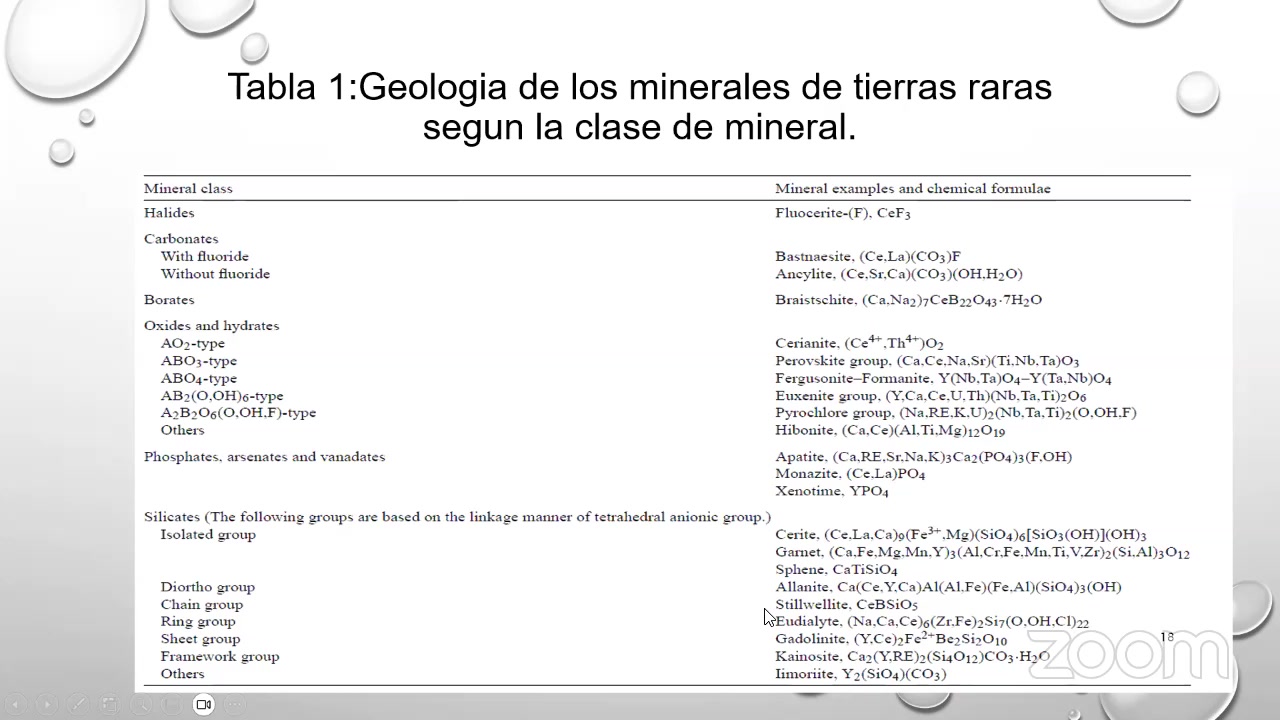Click the 'Cerite' formula entry
The height and width of the screenshot is (720, 1280).
coord(961,535)
